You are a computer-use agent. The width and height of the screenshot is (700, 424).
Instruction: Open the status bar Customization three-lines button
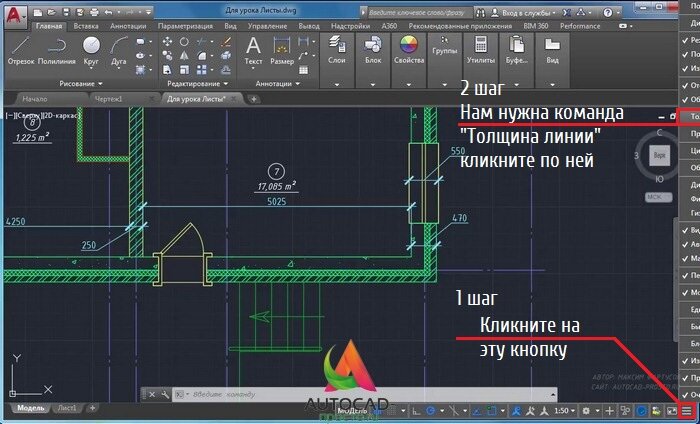[687, 411]
